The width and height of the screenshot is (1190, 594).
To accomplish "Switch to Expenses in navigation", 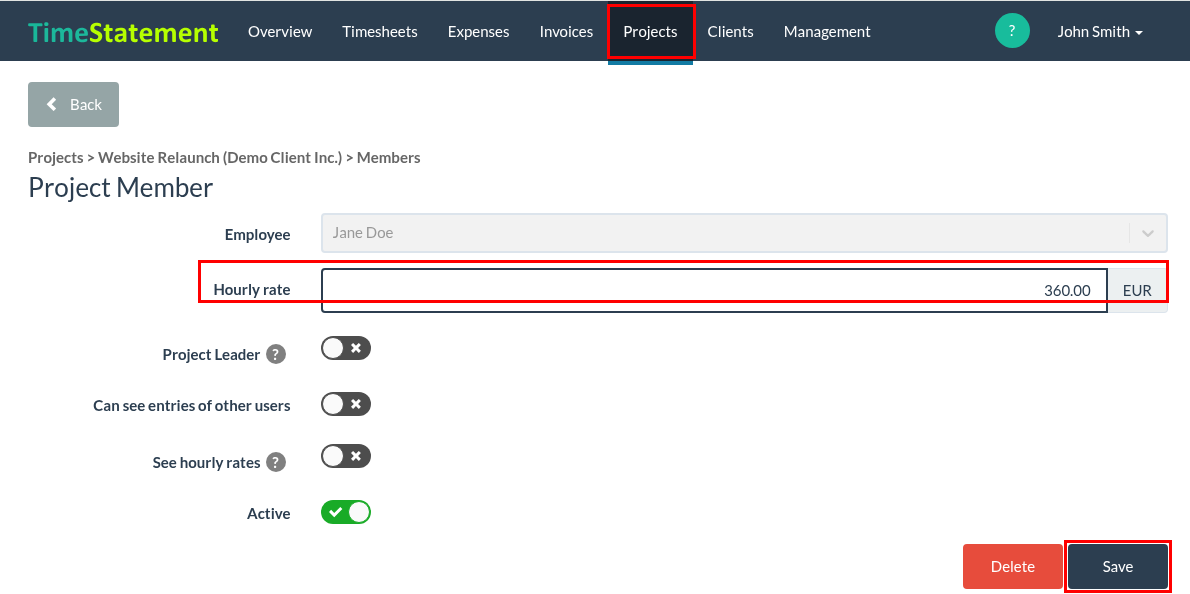I will coord(478,32).
